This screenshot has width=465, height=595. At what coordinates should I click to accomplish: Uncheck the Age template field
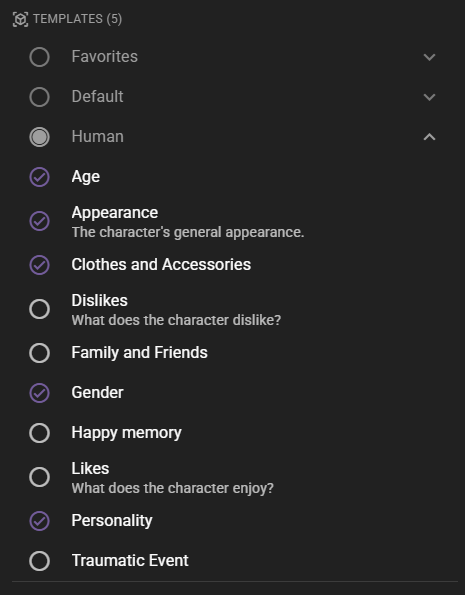(39, 177)
